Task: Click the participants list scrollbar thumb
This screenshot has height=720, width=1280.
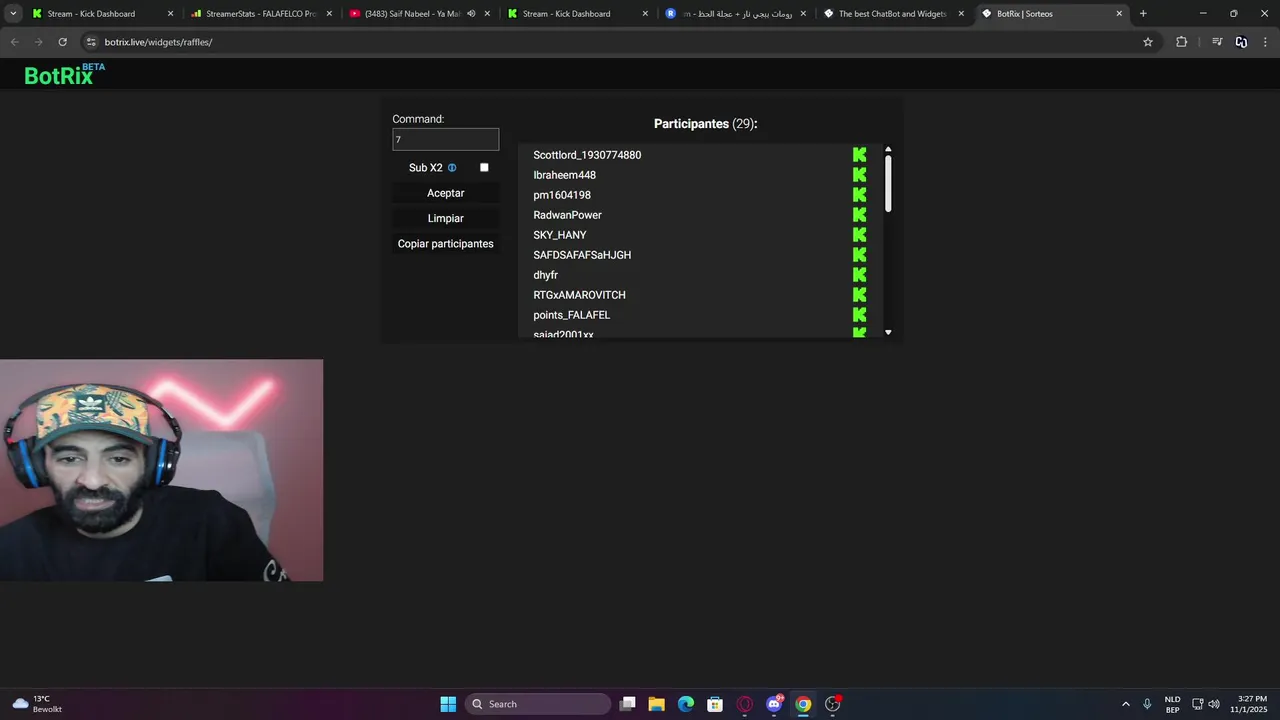Action: pos(888,183)
